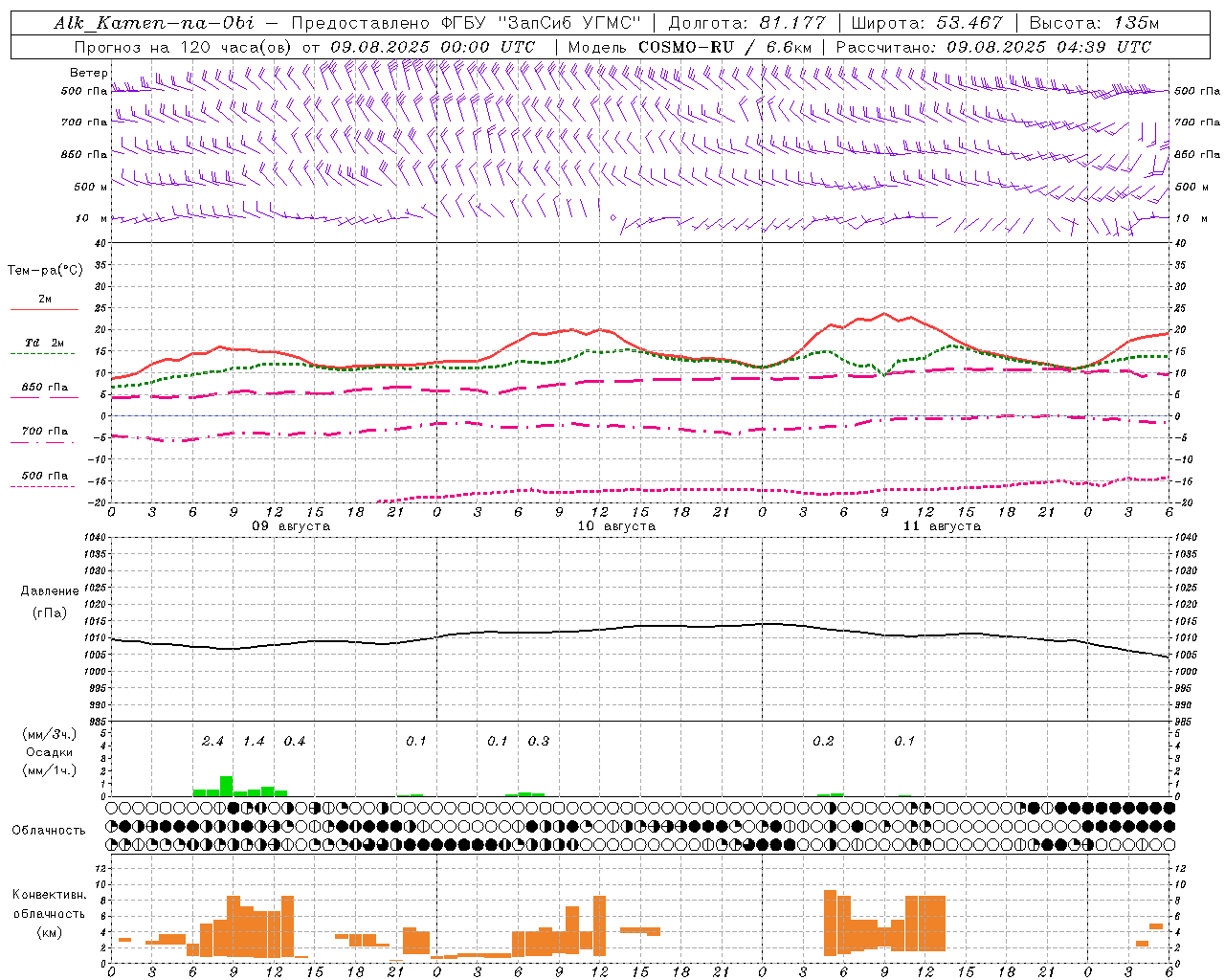Click the (мм/1ч.) precipitation unit label
Screen dimensions: 1225x980
click(x=49, y=770)
